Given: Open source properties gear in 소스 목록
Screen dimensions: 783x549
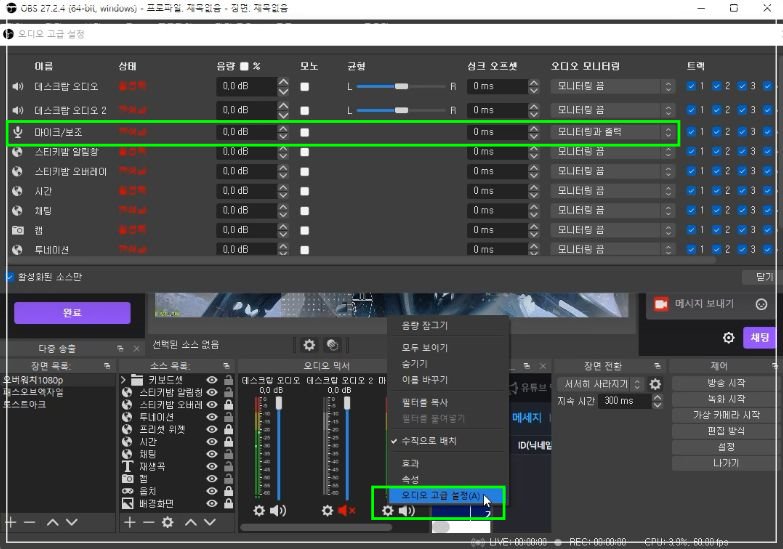Looking at the screenshot, I should point(168,523).
